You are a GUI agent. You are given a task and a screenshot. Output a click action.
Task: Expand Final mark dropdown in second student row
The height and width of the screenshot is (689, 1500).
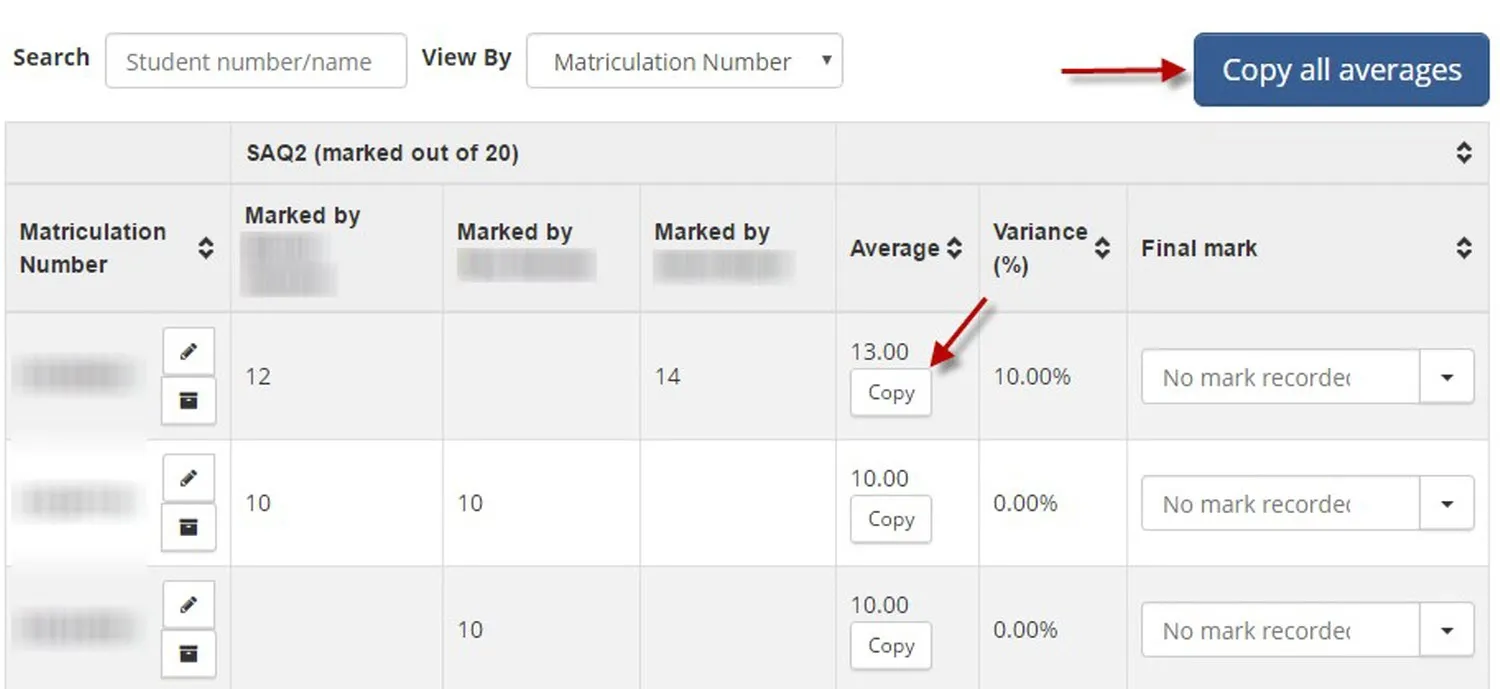click(x=1447, y=504)
